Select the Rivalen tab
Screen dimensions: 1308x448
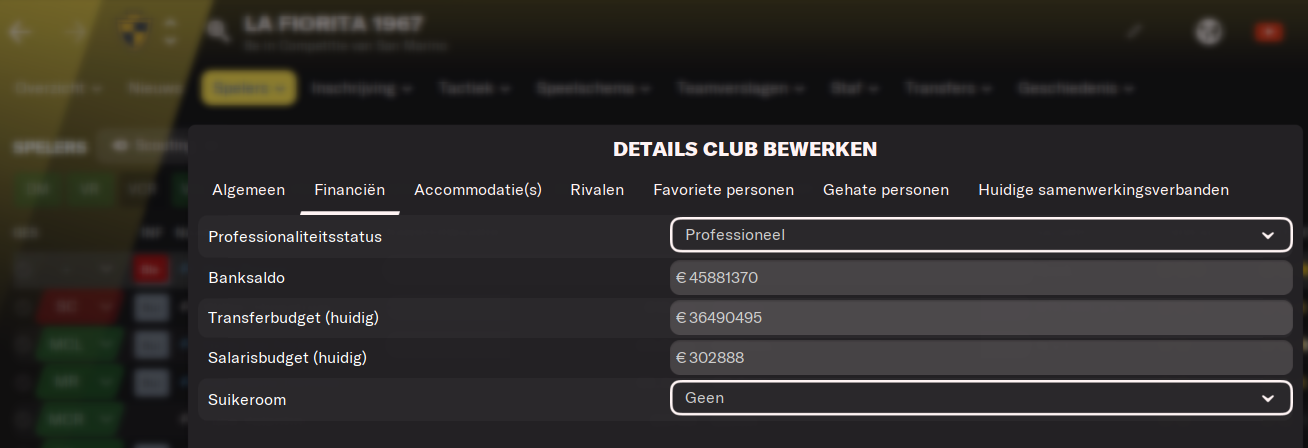[x=597, y=190]
